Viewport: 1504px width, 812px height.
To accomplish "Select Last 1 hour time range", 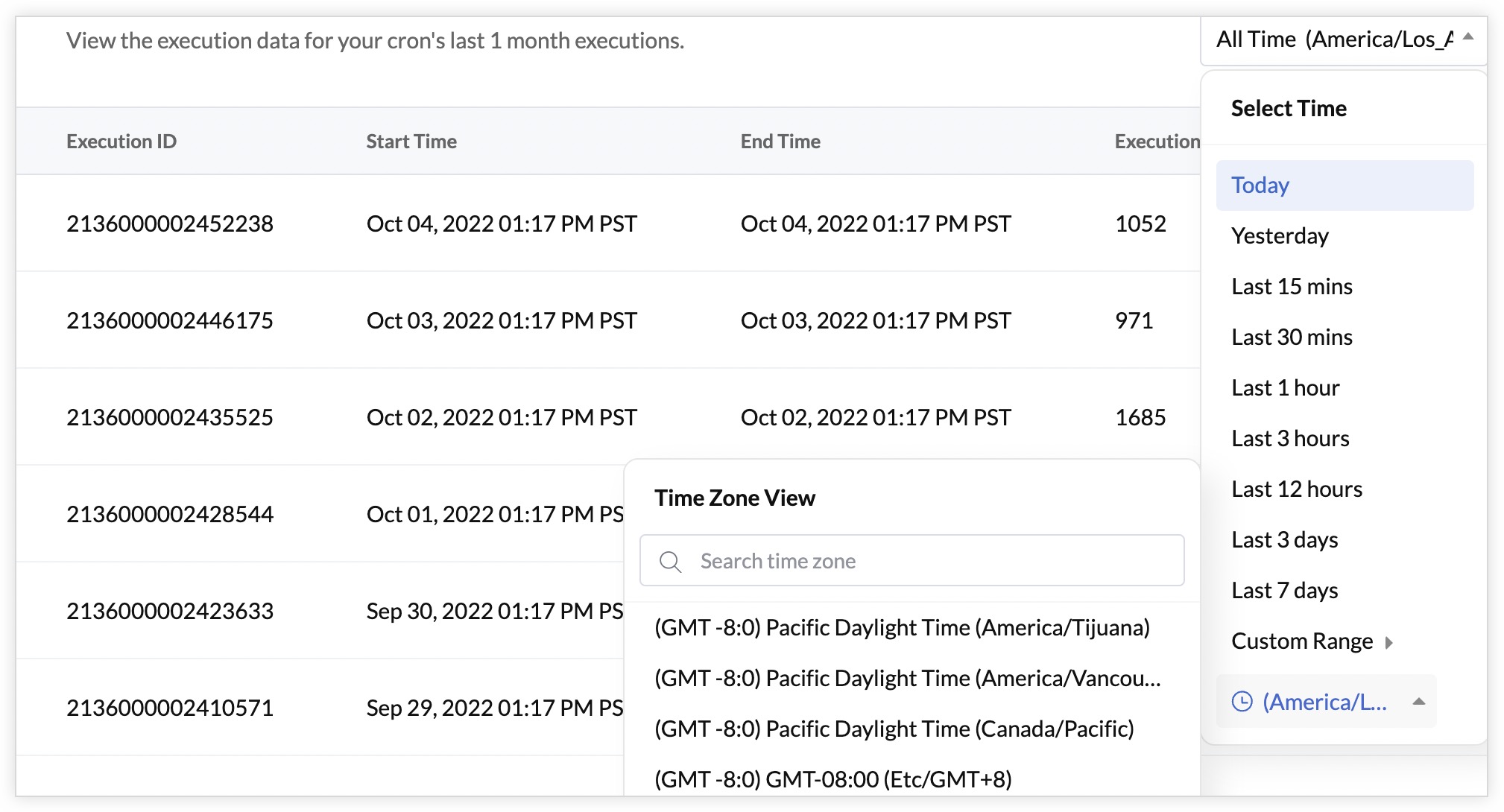I will coord(1284,387).
